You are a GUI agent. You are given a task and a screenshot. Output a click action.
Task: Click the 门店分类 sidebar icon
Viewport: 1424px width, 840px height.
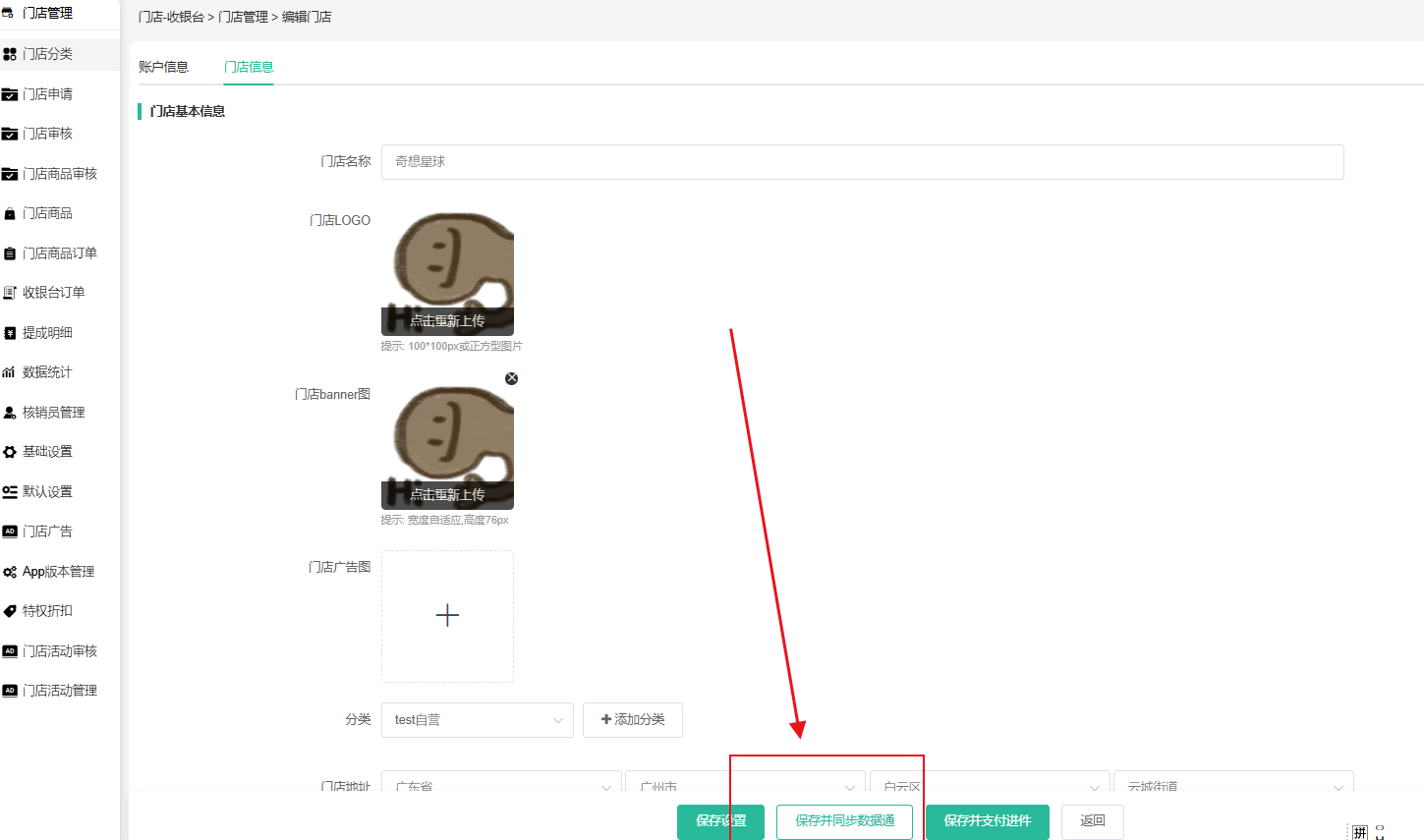[10, 54]
